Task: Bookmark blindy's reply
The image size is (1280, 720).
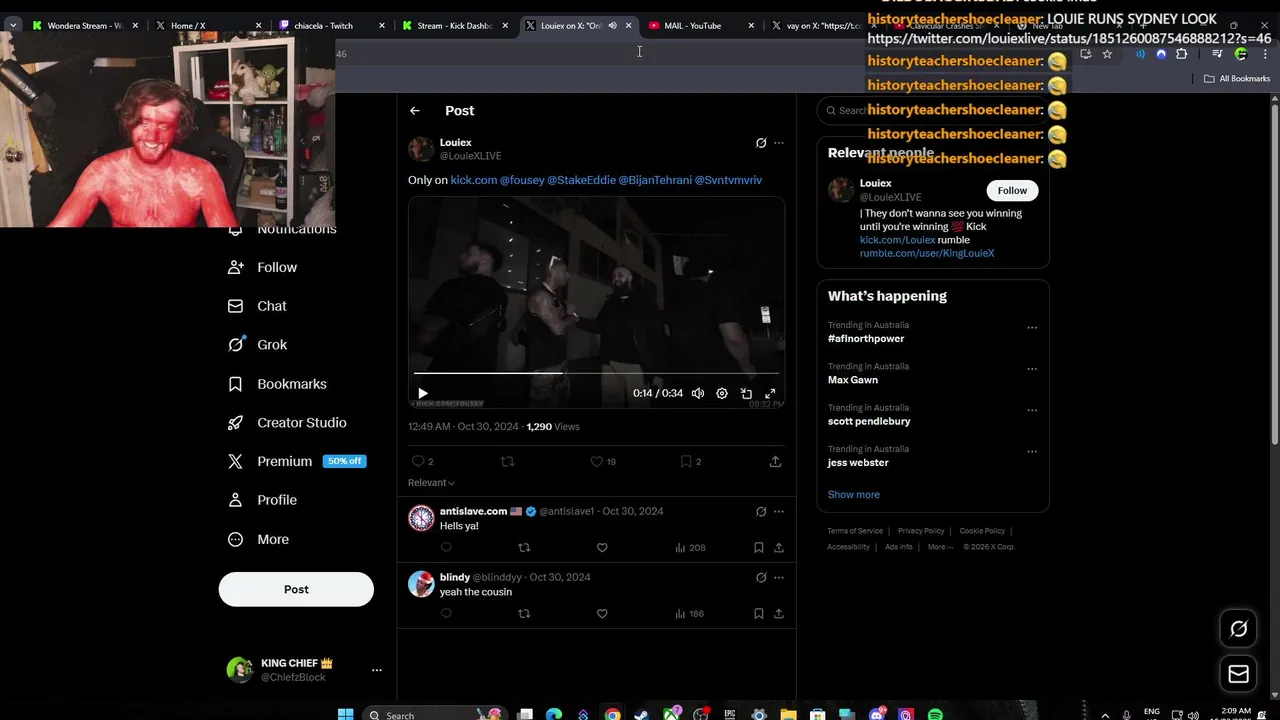Action: 758,614
